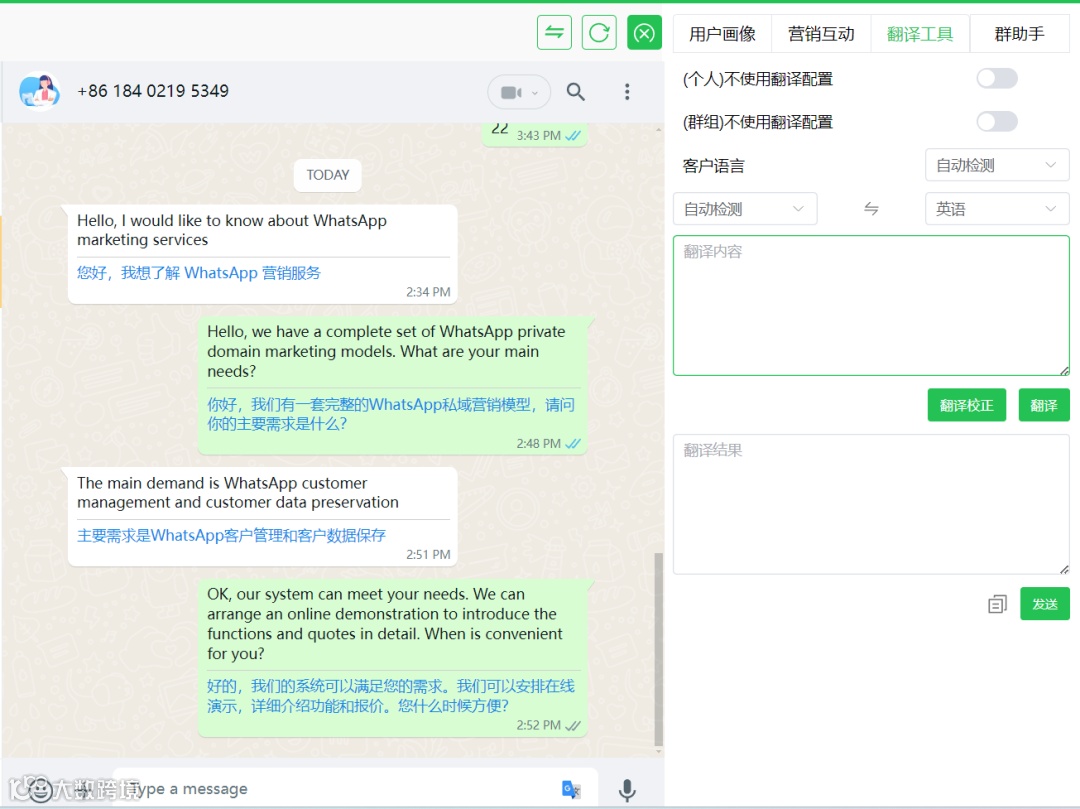Switch to the 用户画像 tab
The image size is (1080, 809).
coord(722,34)
